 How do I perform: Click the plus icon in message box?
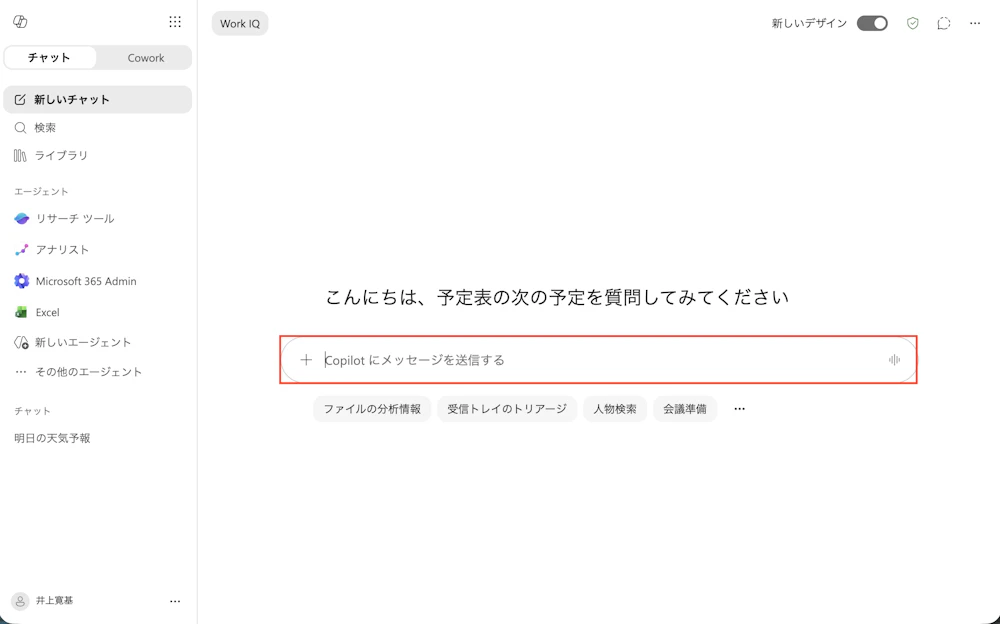(x=306, y=360)
